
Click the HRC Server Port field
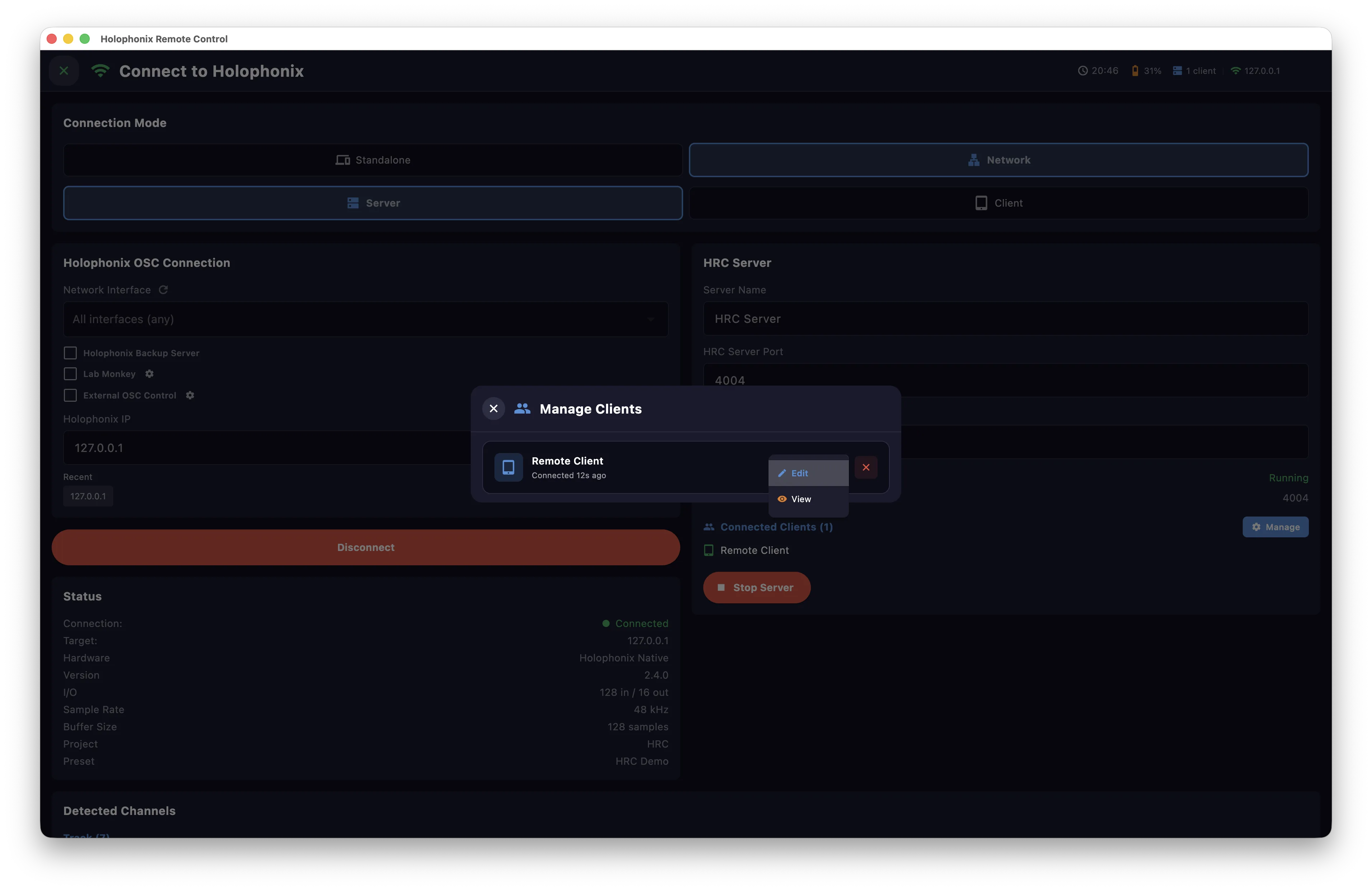[x=1005, y=380]
